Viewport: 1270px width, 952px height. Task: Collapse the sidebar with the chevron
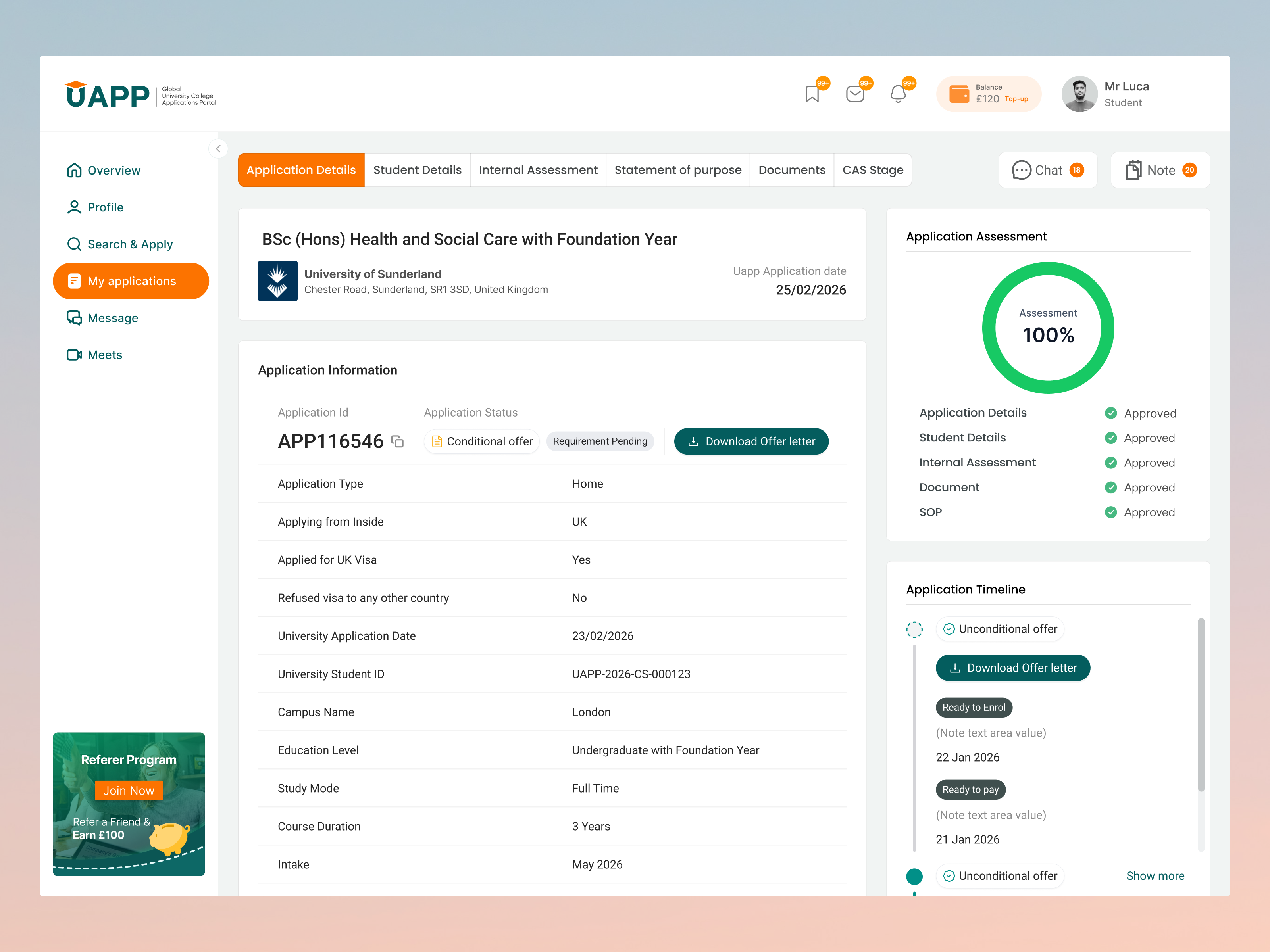click(x=218, y=149)
